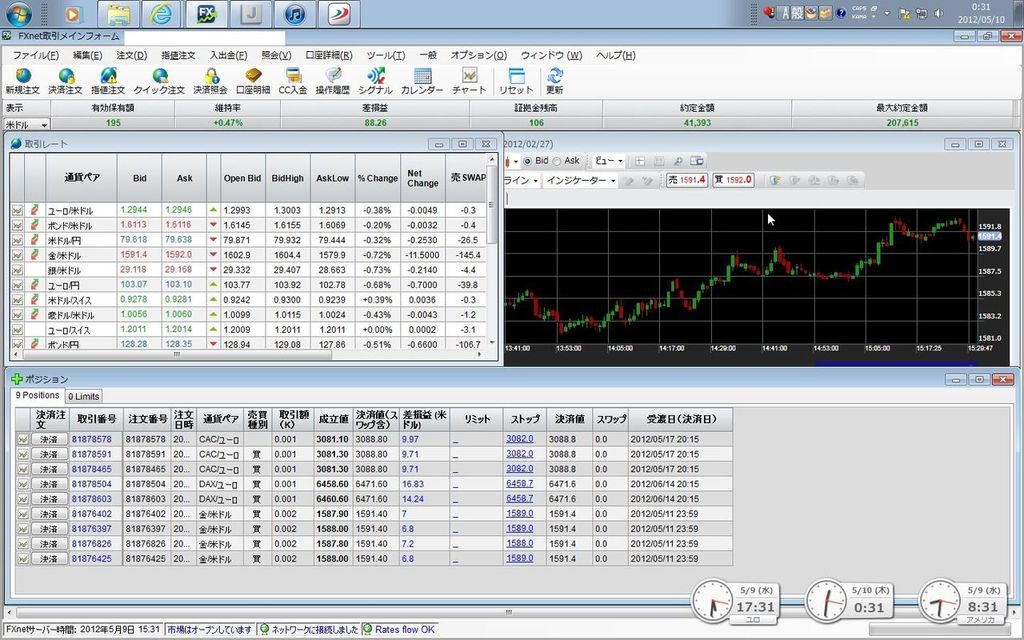This screenshot has height=640, width=1024.
Task: Click the 通貨ペア column header in rates
Action: (82, 178)
